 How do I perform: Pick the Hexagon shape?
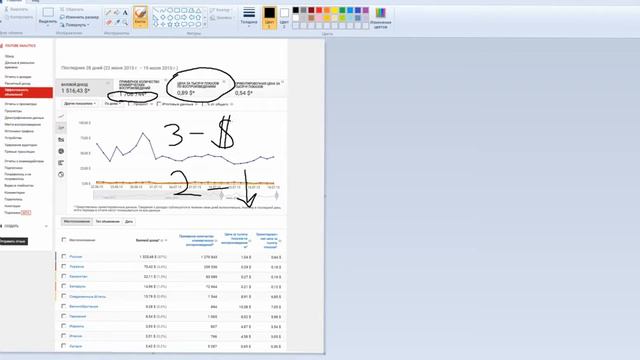(x=177, y=18)
